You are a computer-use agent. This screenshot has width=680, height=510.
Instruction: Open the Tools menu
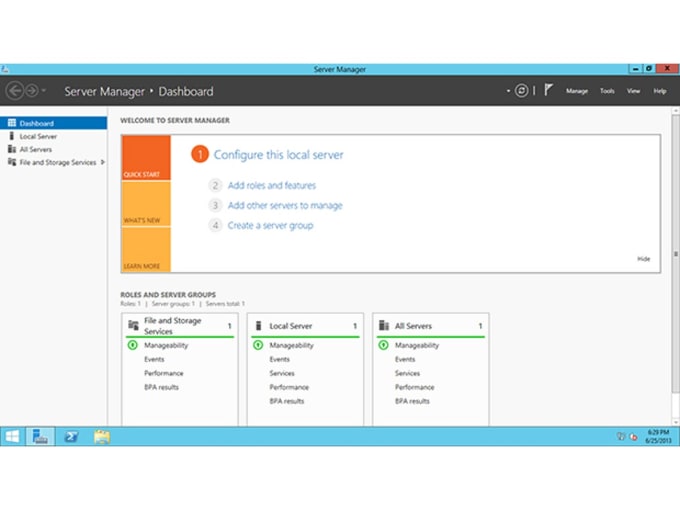607,91
